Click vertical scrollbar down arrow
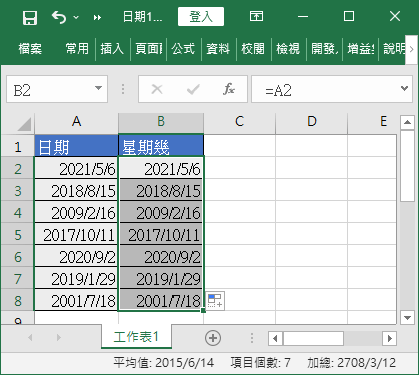 [407, 318]
